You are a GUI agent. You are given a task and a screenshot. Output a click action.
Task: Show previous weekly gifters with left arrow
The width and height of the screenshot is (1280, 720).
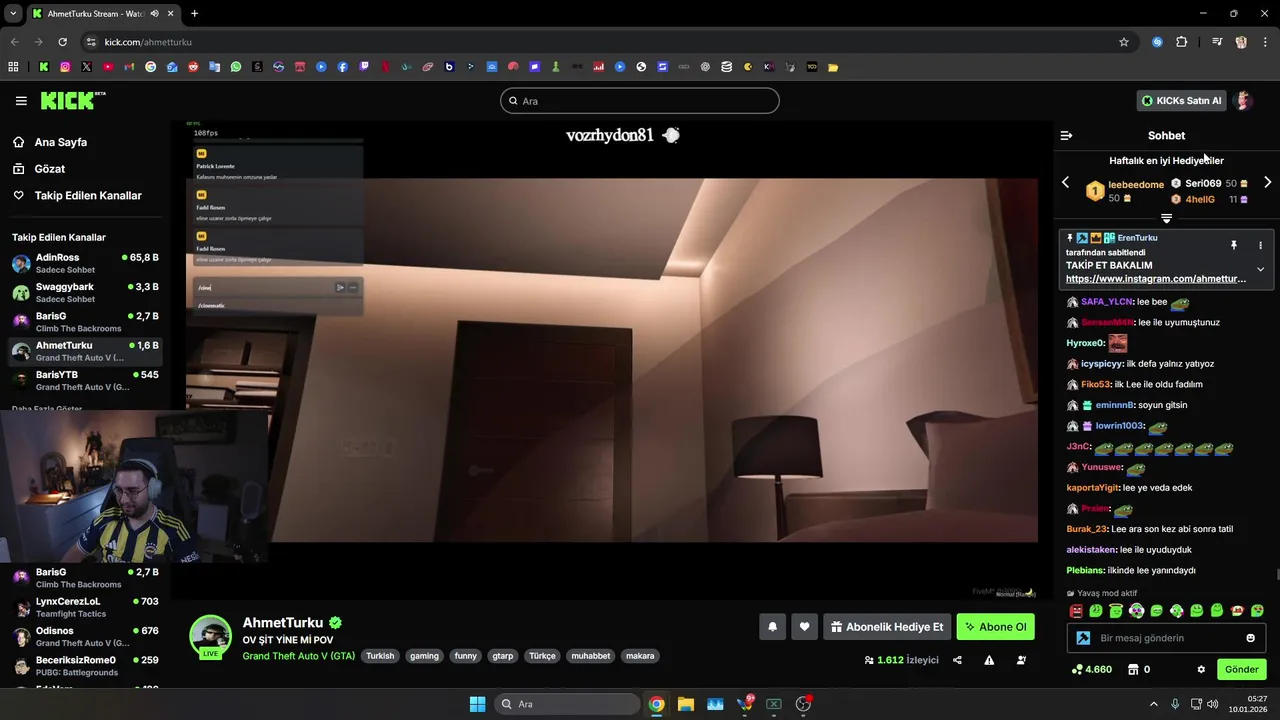click(x=1065, y=182)
